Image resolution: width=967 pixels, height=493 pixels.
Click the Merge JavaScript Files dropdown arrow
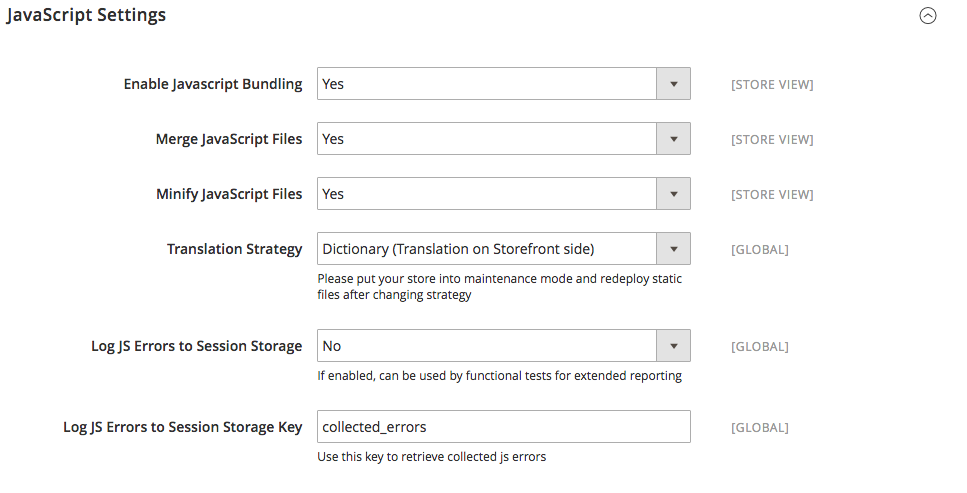click(673, 139)
